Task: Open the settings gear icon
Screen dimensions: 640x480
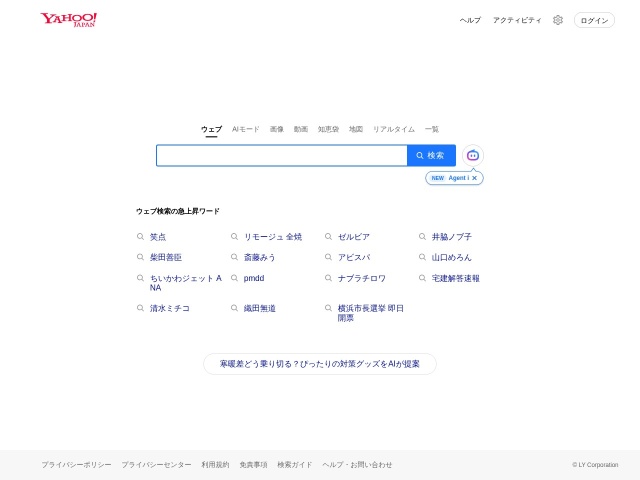Action: click(x=558, y=20)
